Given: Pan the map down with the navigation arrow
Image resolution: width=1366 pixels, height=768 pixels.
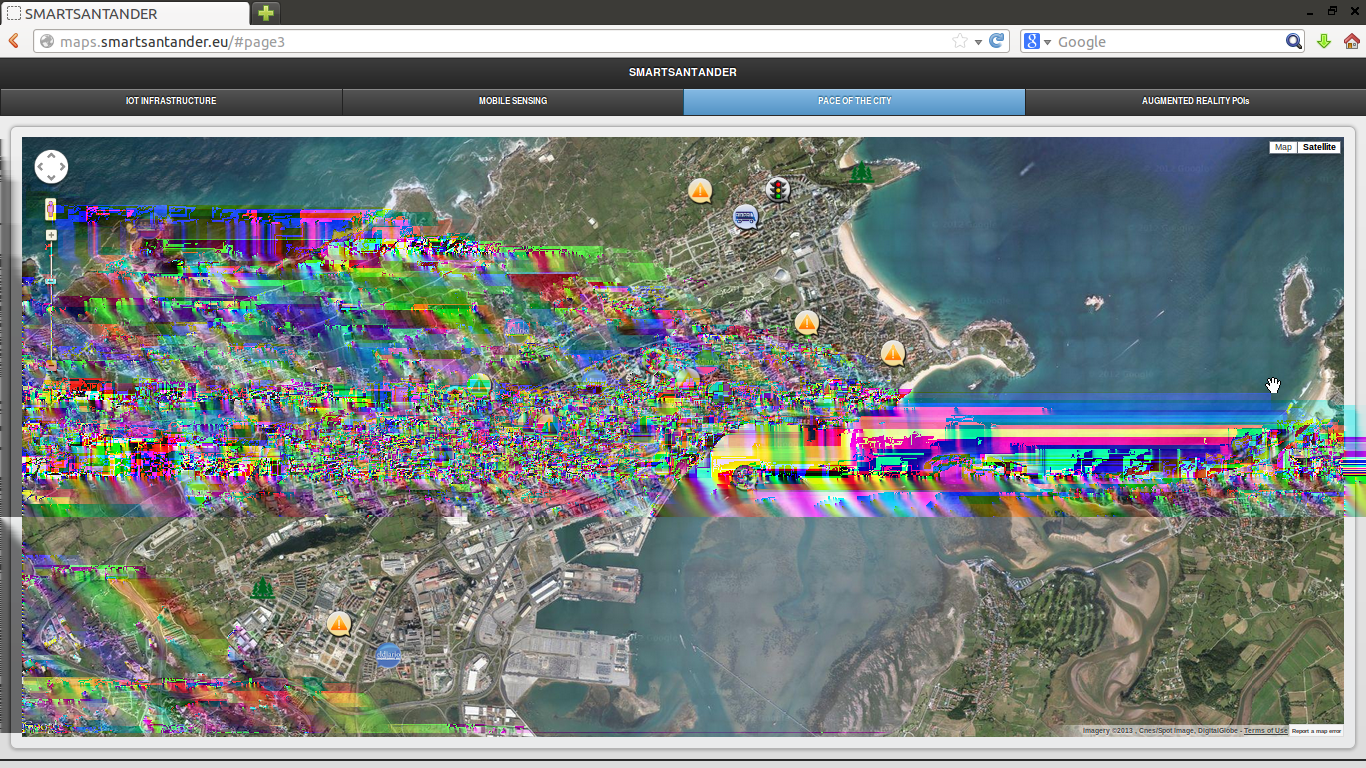Looking at the screenshot, I should coord(51,178).
